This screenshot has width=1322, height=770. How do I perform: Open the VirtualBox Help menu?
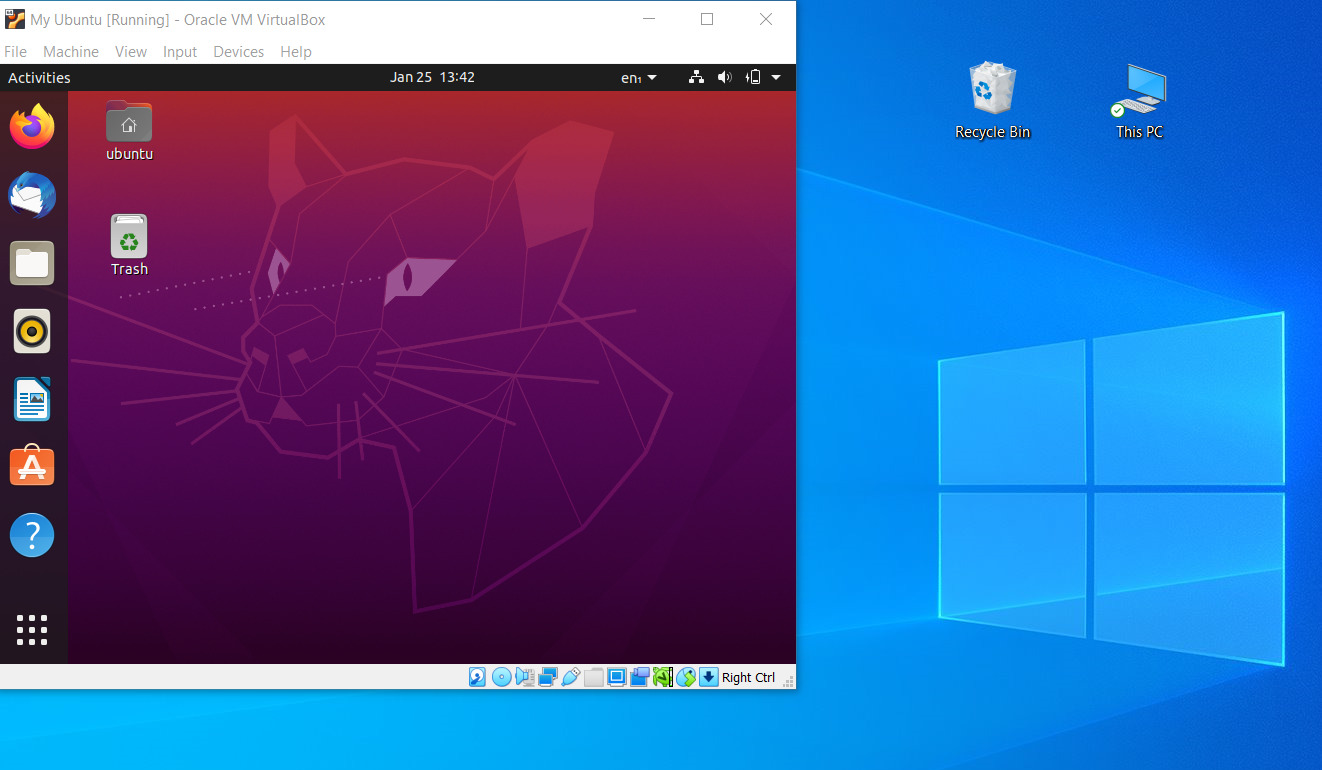(x=296, y=52)
